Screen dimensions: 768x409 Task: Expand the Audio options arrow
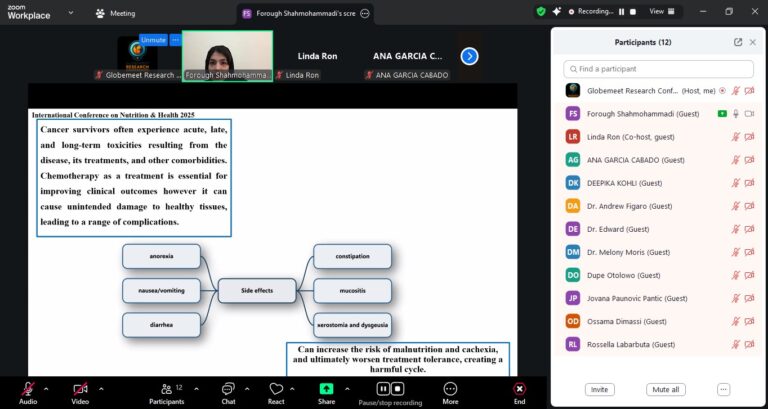[x=47, y=388]
